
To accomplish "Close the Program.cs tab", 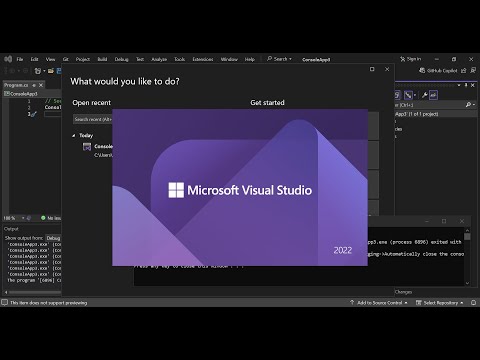I will pos(41,85).
